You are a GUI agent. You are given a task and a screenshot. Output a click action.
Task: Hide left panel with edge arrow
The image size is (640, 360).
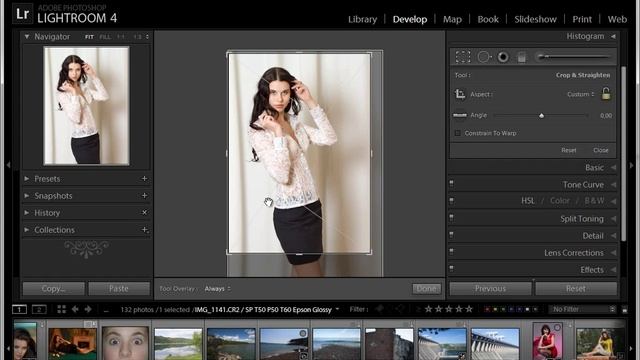click(x=8, y=165)
